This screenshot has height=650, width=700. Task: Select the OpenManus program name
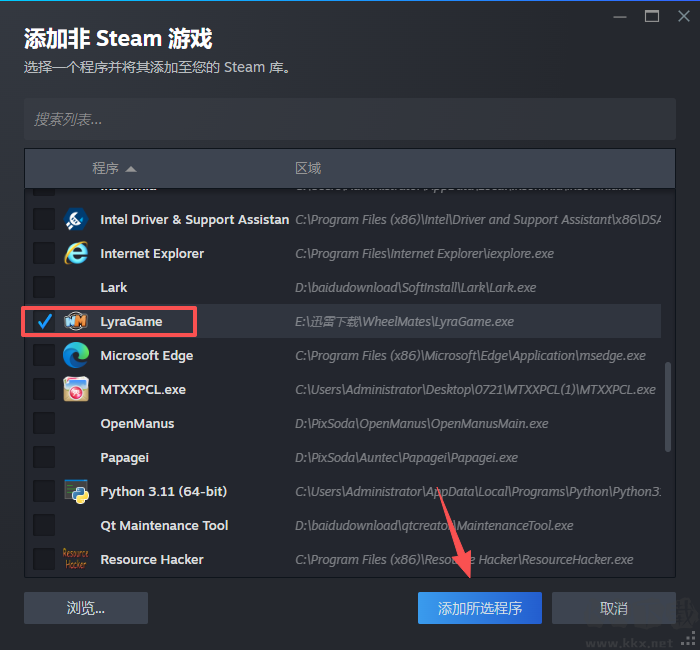pyautogui.click(x=138, y=424)
